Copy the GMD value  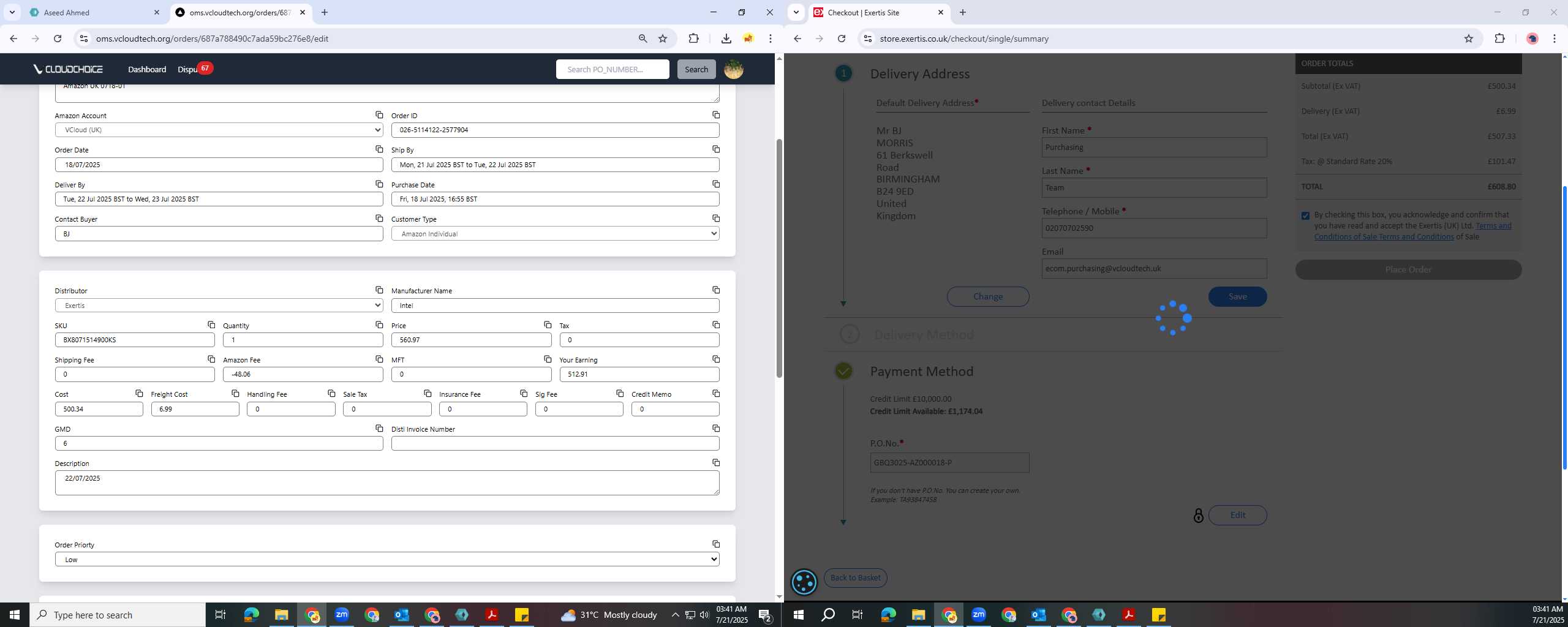click(x=379, y=429)
